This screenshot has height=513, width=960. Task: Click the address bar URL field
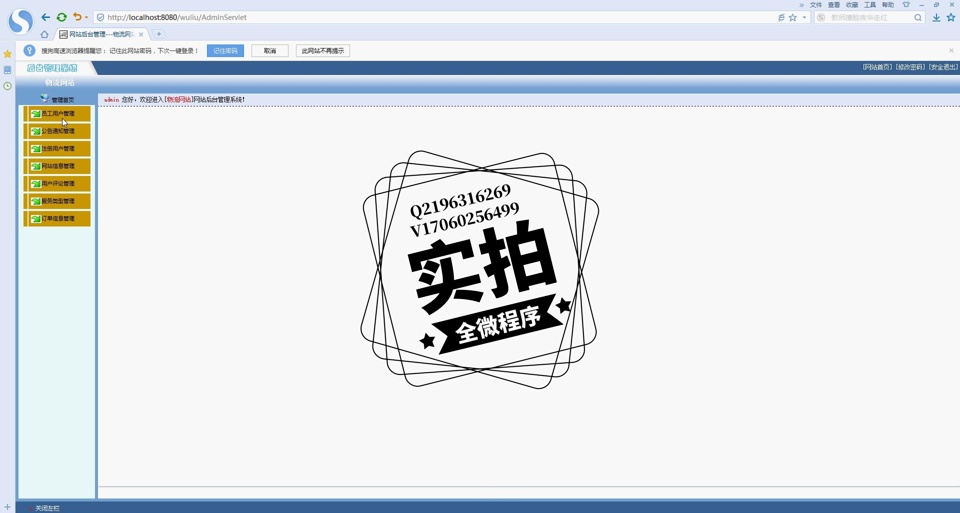click(x=400, y=17)
